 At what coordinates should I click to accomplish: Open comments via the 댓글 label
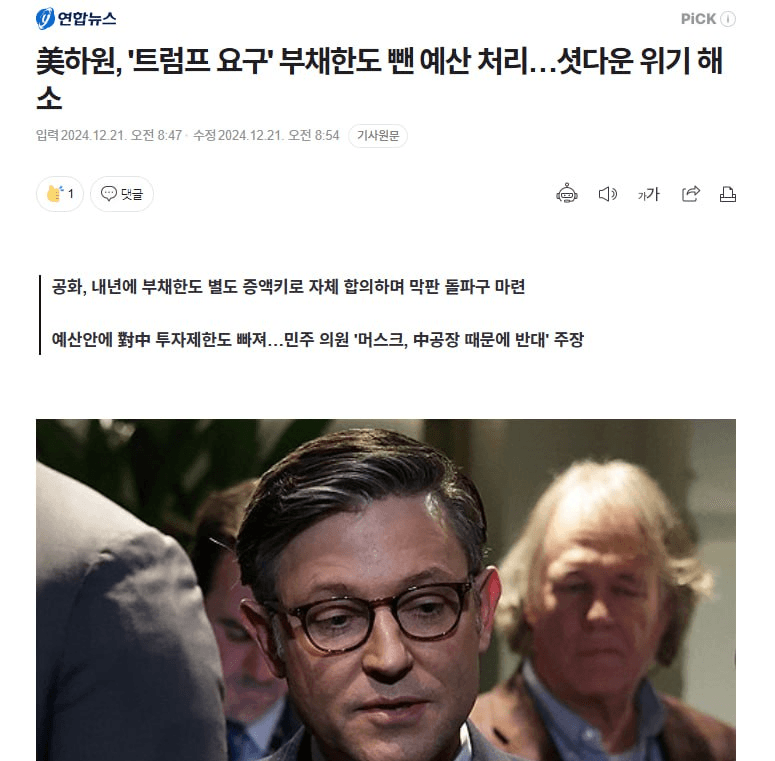click(x=132, y=194)
